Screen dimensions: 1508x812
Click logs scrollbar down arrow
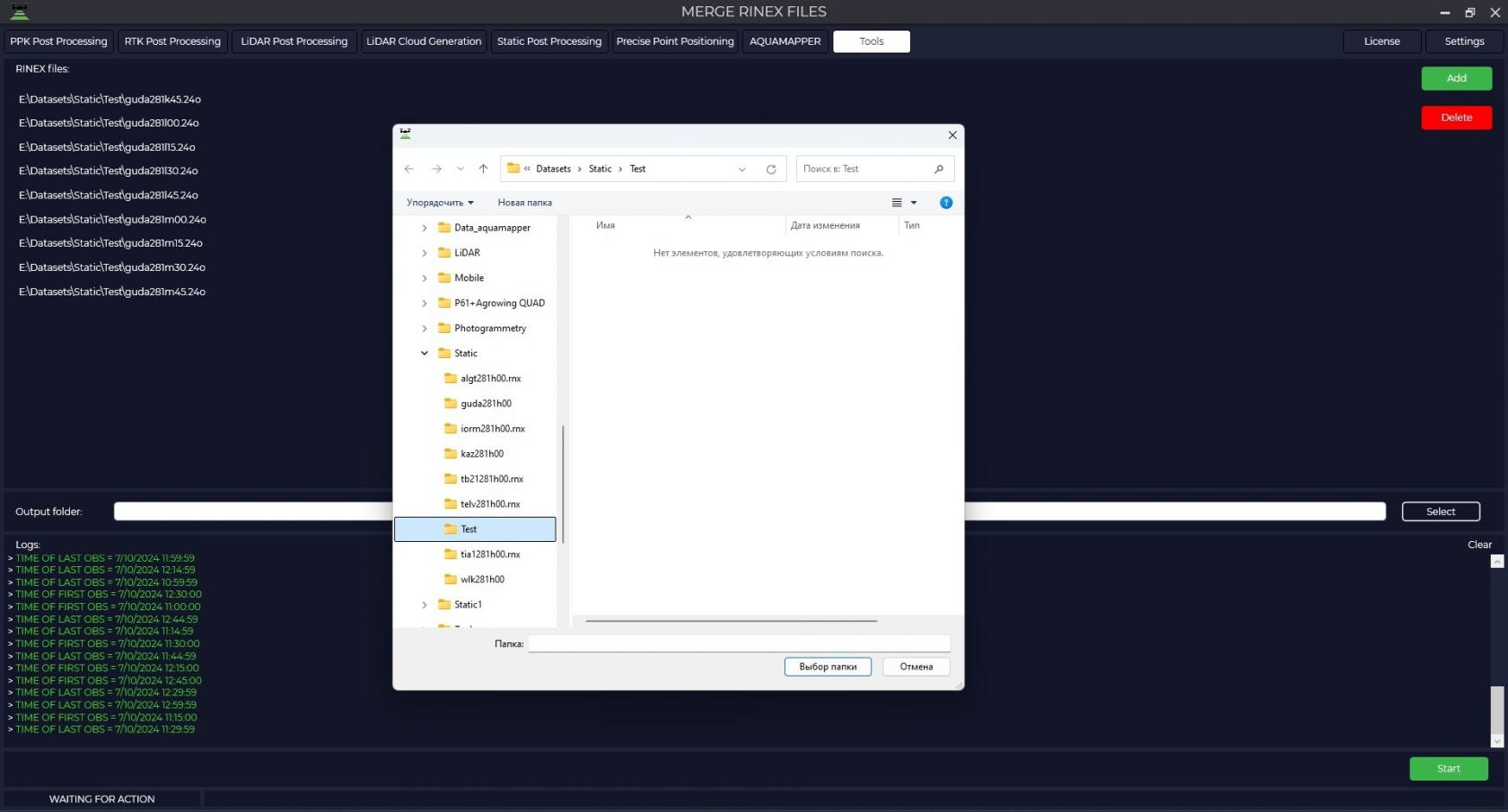[x=1496, y=741]
